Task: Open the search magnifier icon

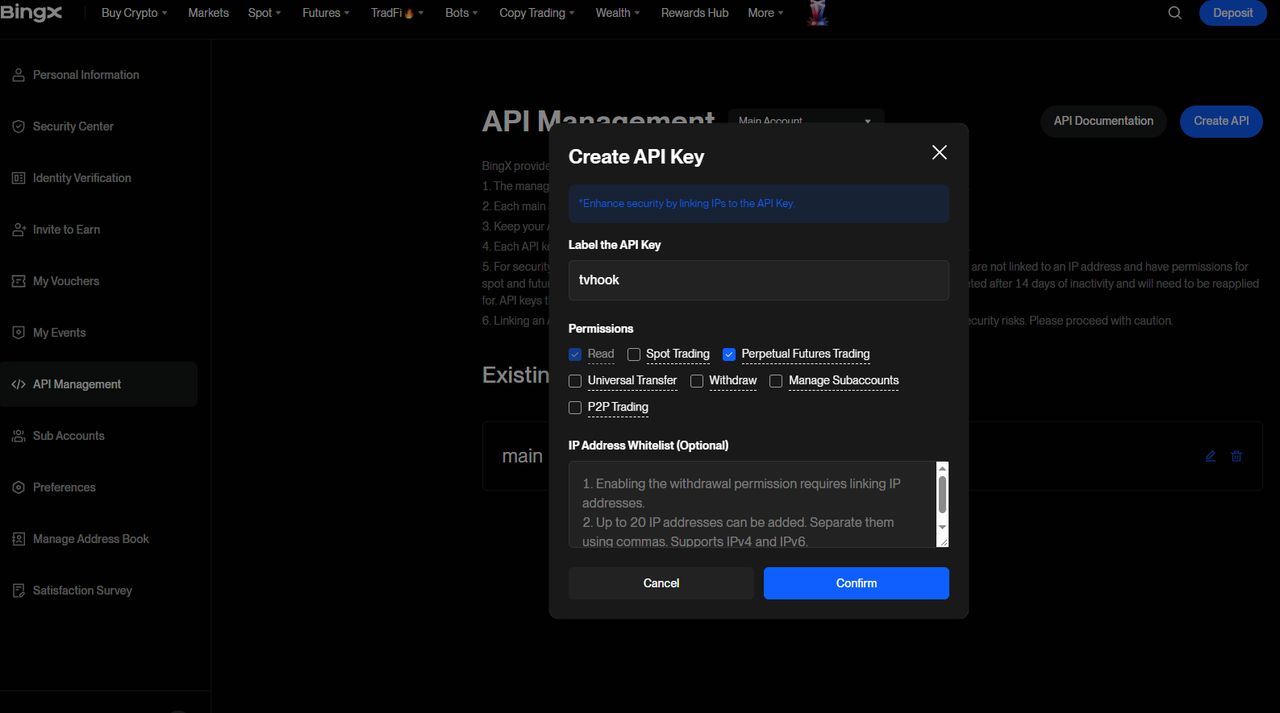Action: [x=1175, y=13]
